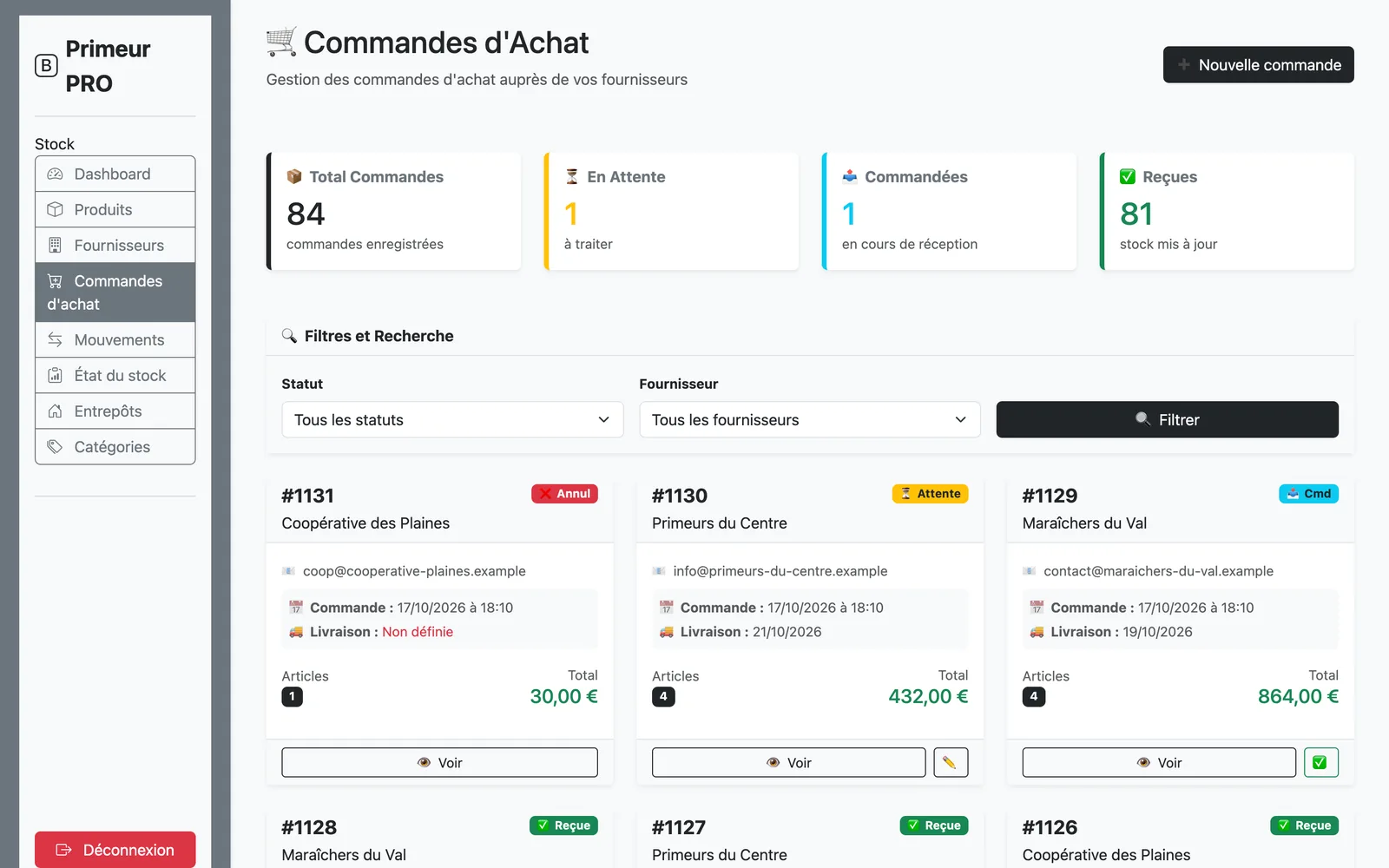Click the box icon in Total Commandes
This screenshot has width=1389, height=868.
(294, 176)
